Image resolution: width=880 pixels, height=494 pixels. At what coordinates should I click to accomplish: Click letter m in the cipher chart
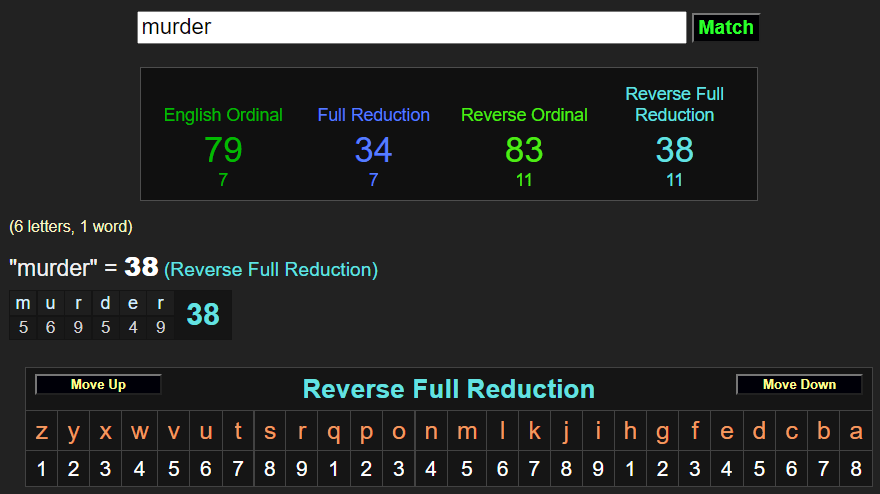(x=467, y=432)
